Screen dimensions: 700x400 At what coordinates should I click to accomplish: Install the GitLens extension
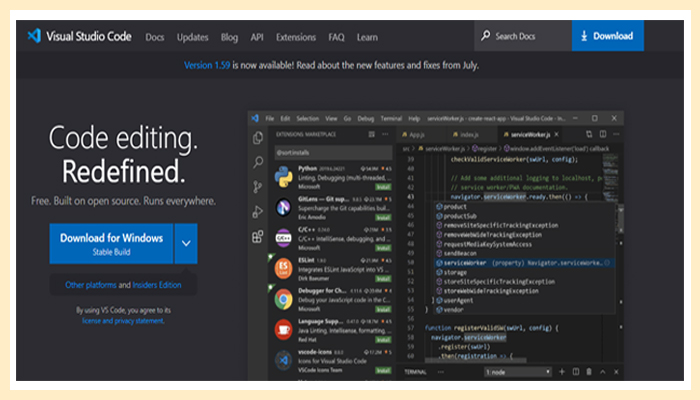pos(383,217)
